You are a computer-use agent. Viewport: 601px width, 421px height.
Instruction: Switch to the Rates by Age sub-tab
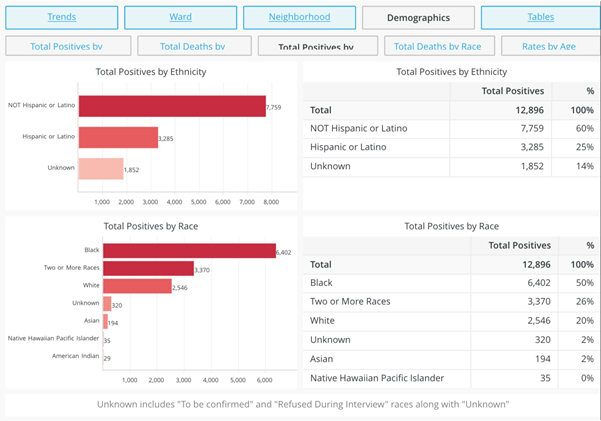click(x=547, y=46)
